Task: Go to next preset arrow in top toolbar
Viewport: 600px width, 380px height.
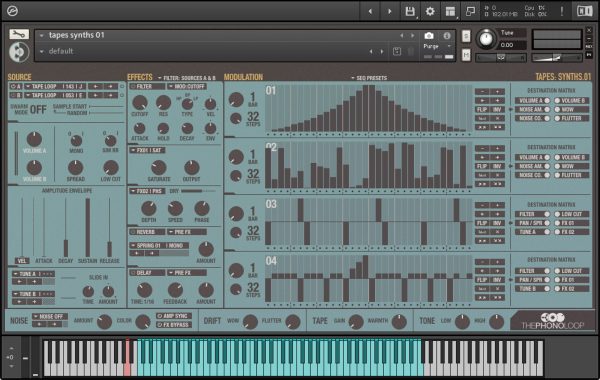Action: [x=390, y=11]
